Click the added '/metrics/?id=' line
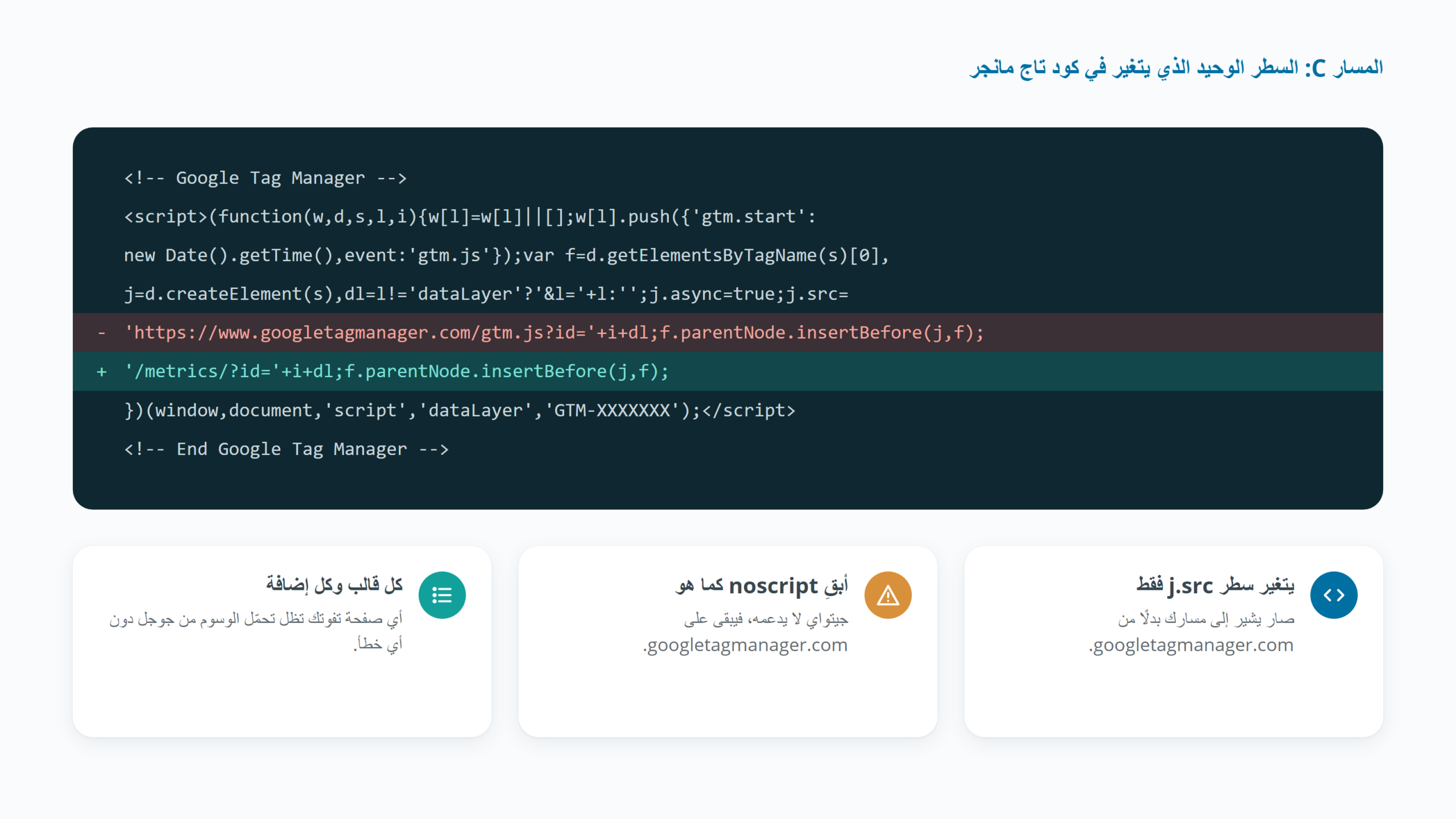 (728, 371)
